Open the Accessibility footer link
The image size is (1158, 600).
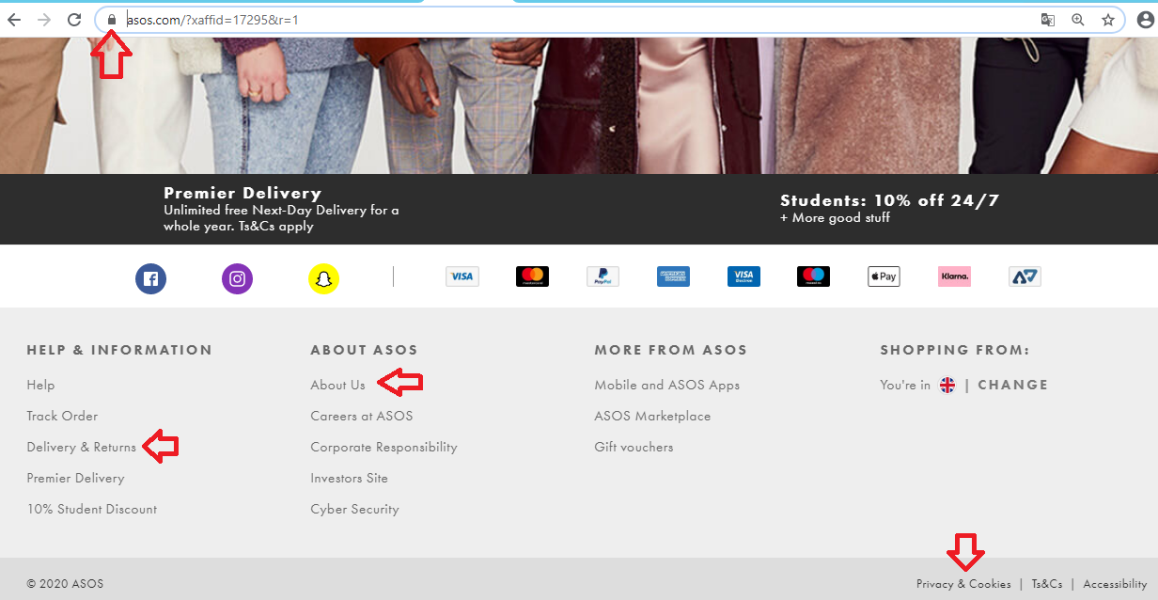point(1115,584)
